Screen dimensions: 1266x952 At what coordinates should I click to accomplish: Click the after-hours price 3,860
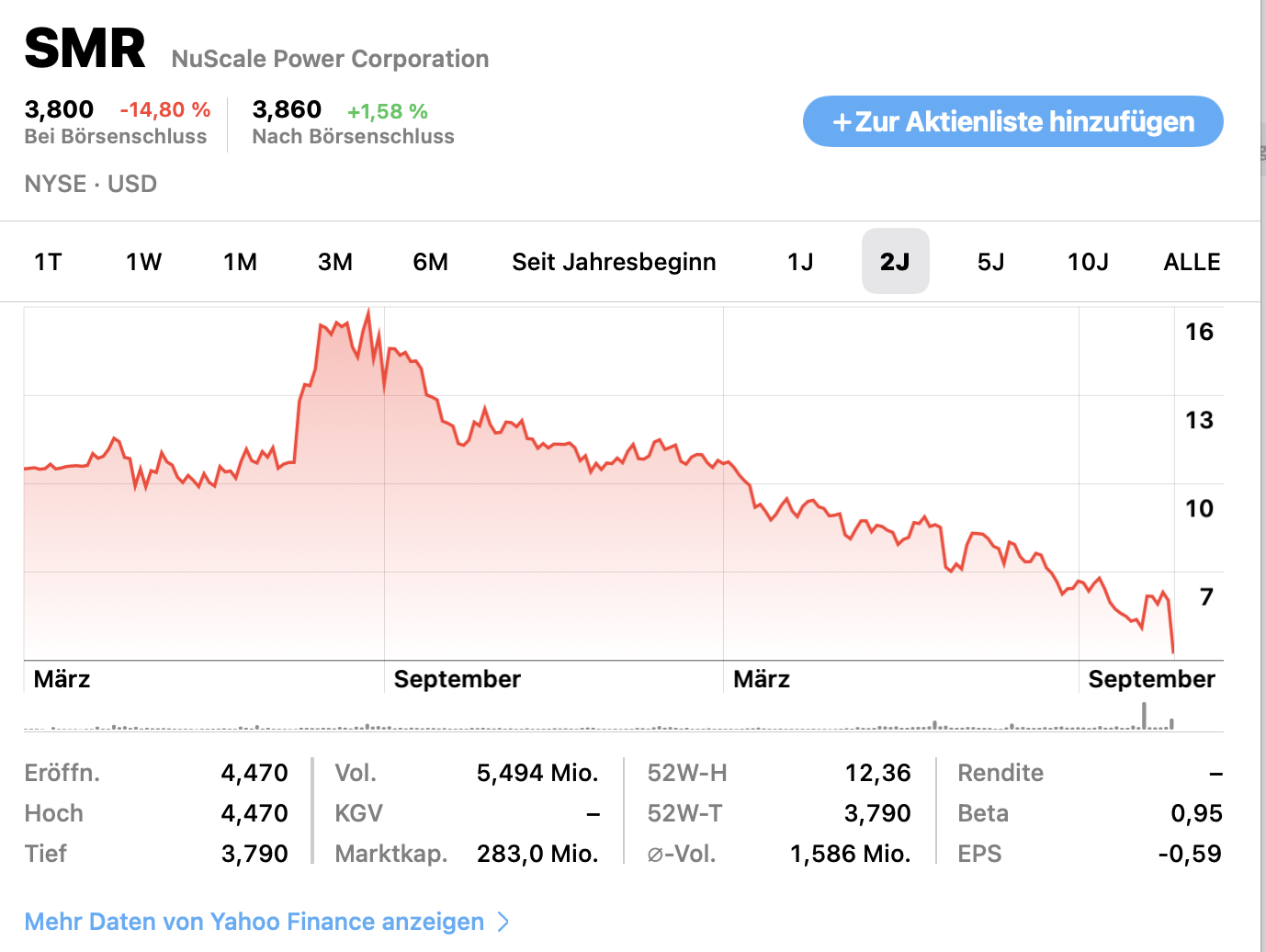pos(287,109)
